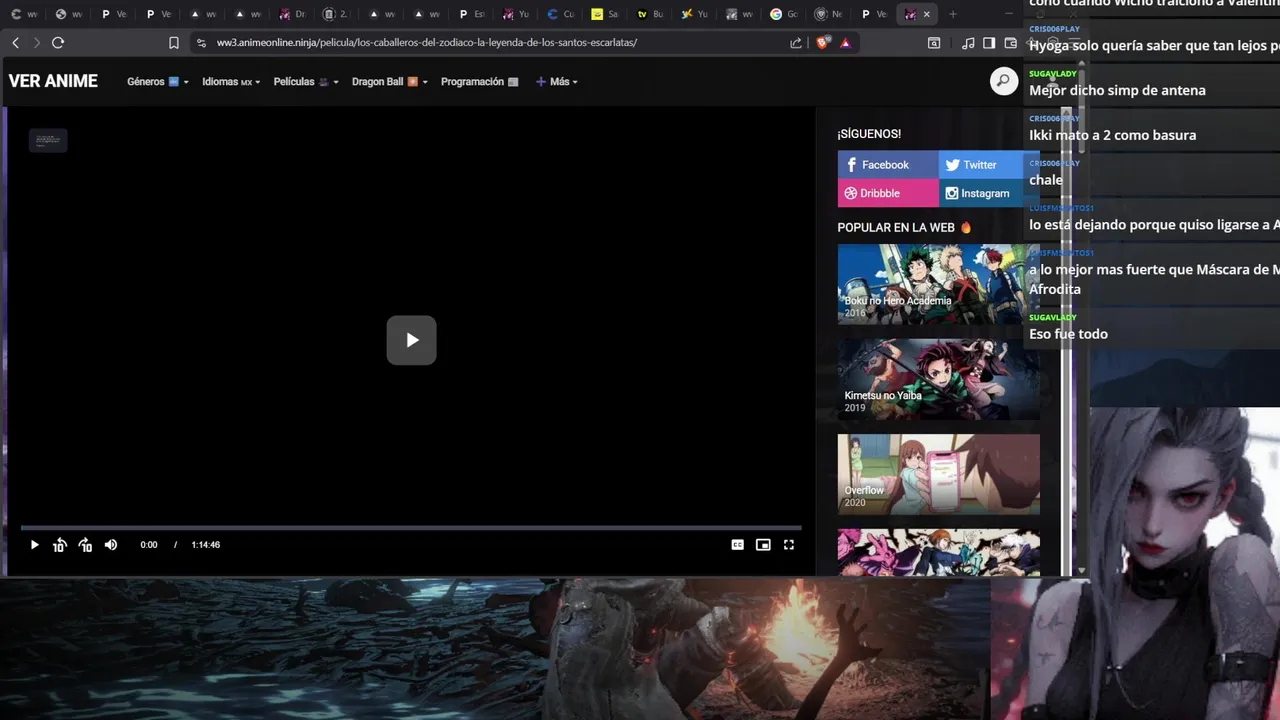Seek along the video progress bar
Viewport: 1280px width, 720px height.
coord(411,527)
